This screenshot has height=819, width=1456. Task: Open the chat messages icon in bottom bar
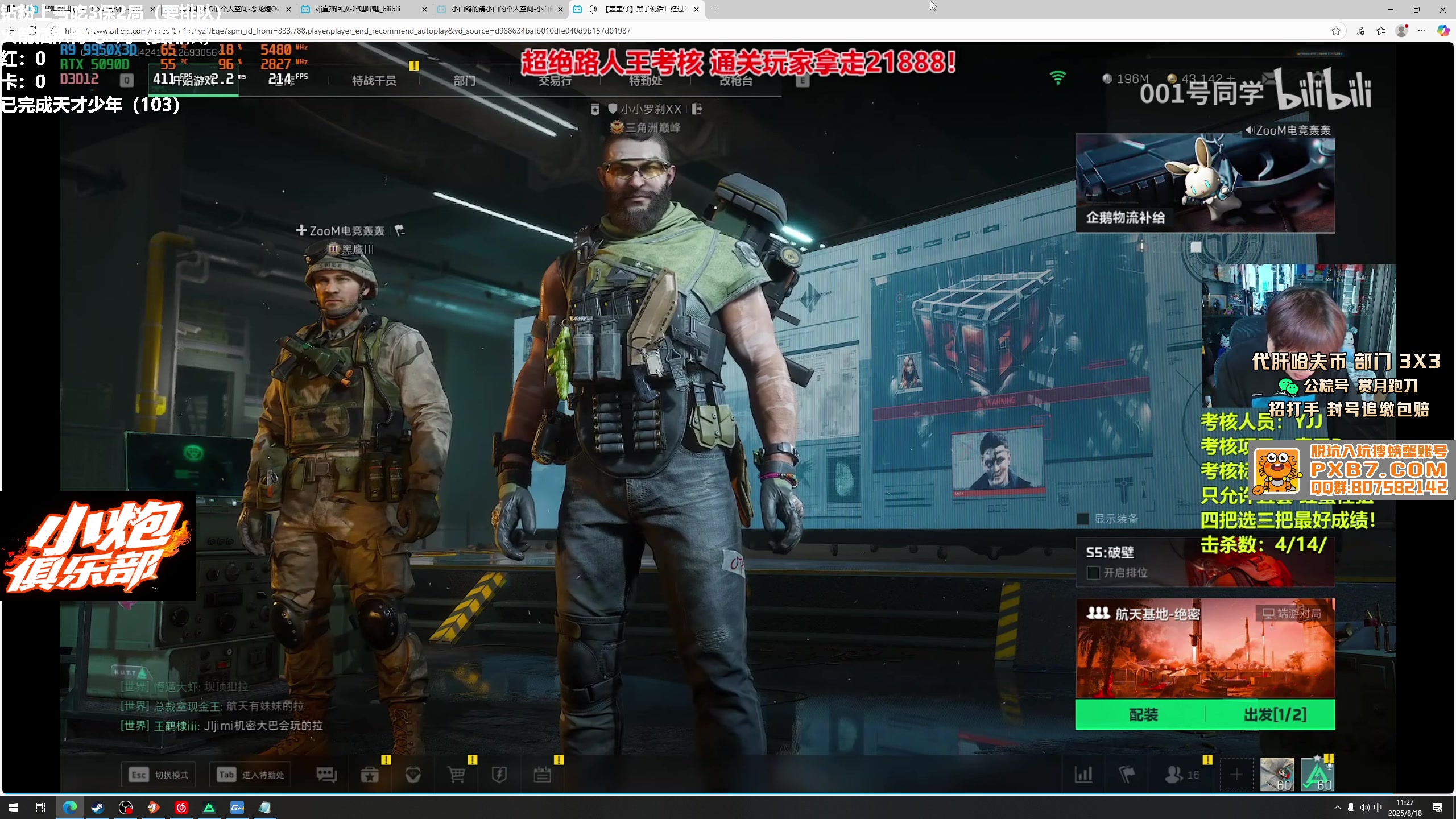(x=326, y=775)
